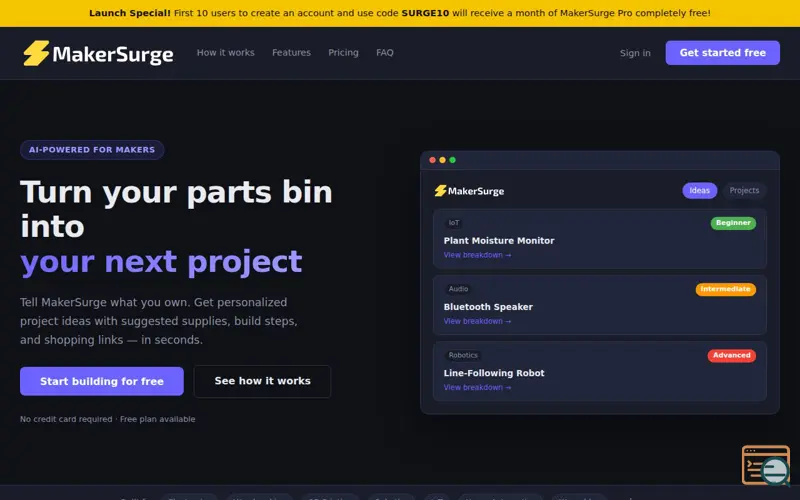
Task: Click the Launch Special! banner text
Action: pyautogui.click(x=130, y=13)
